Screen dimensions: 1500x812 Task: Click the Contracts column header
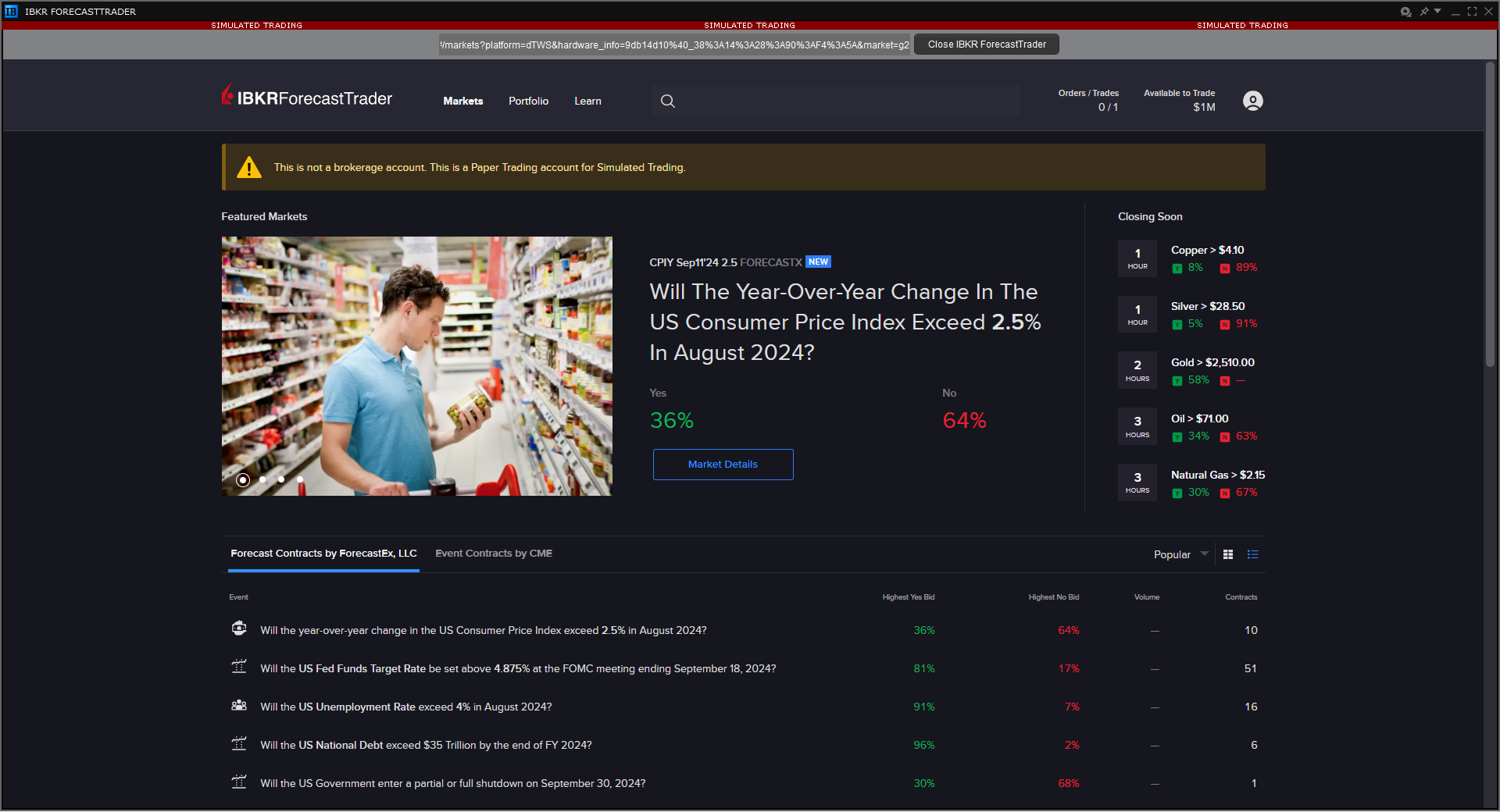coord(1241,597)
